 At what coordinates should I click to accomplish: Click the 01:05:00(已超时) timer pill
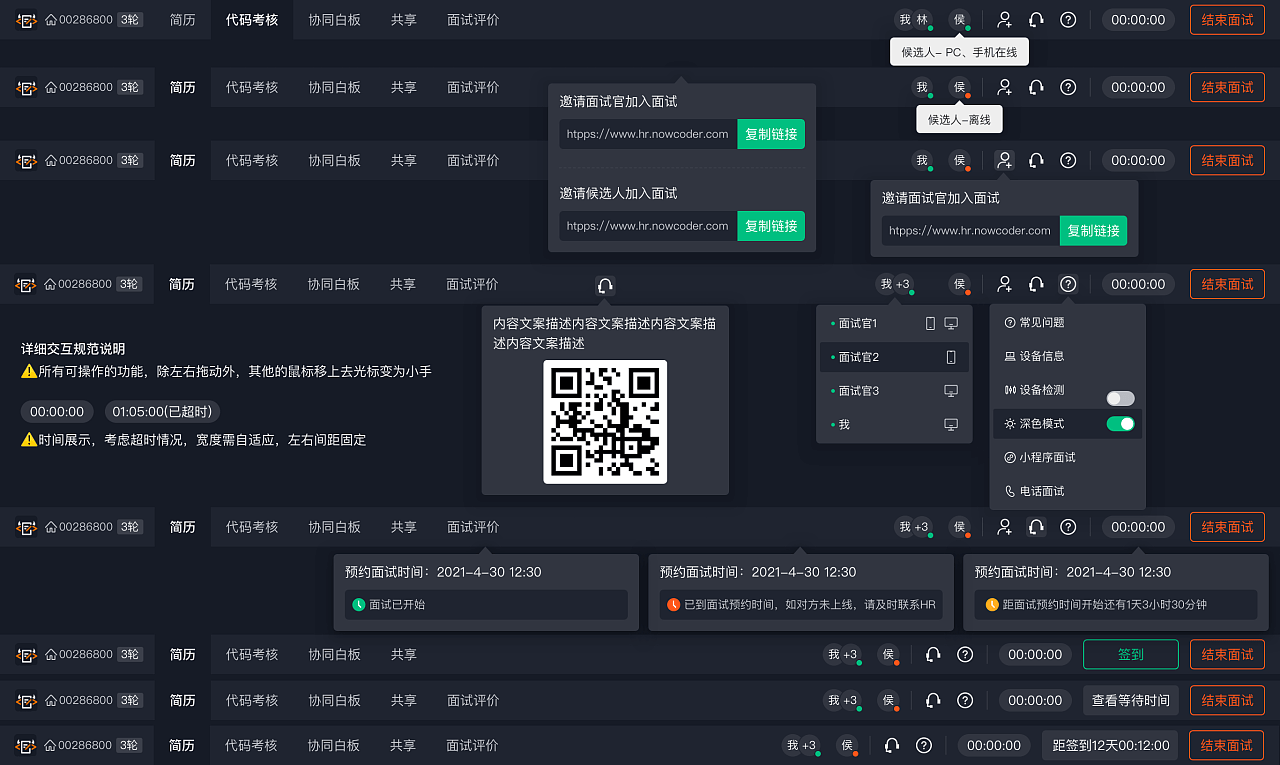pos(163,412)
